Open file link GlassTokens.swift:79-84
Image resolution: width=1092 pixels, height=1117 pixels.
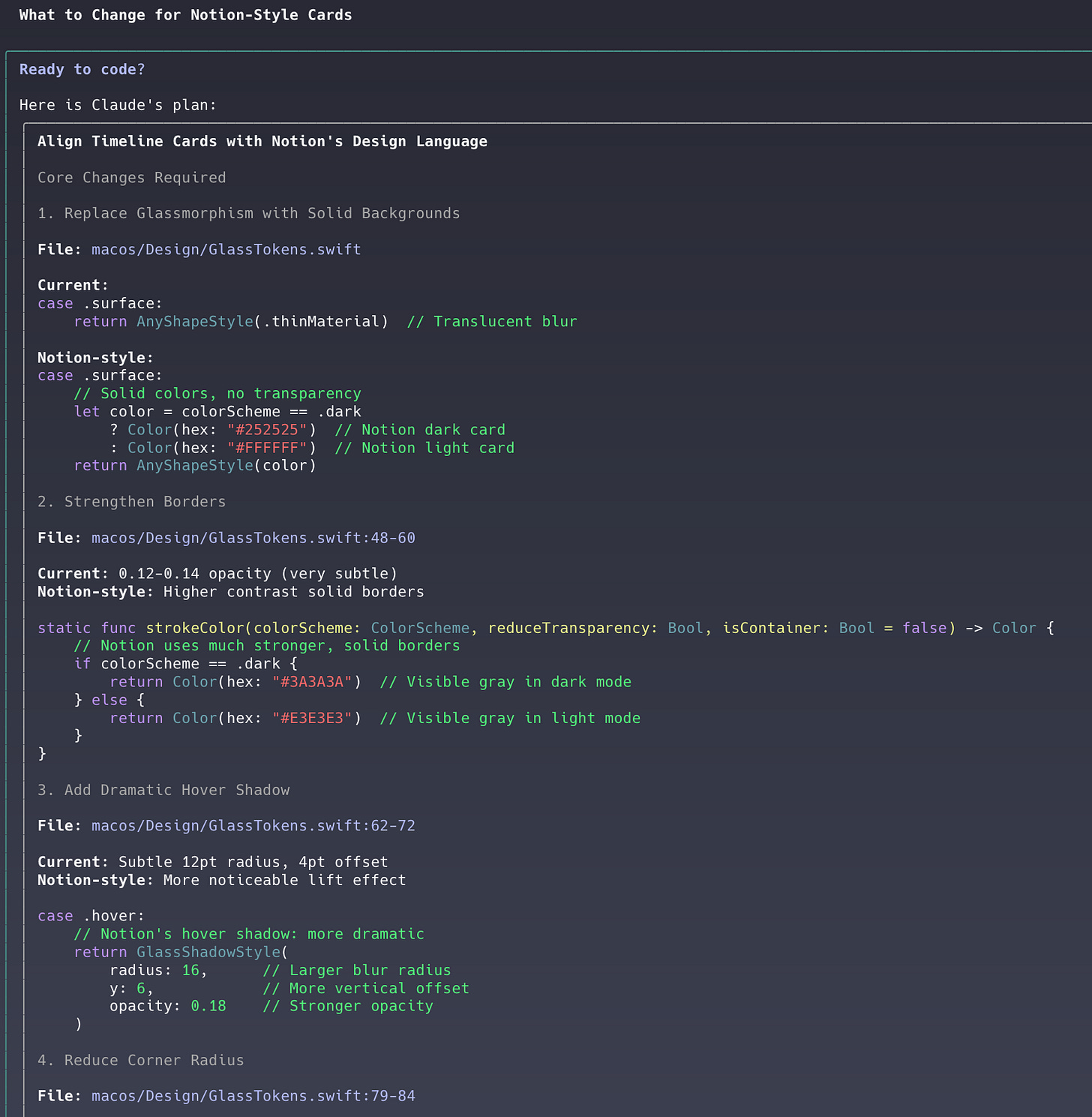(x=253, y=1095)
